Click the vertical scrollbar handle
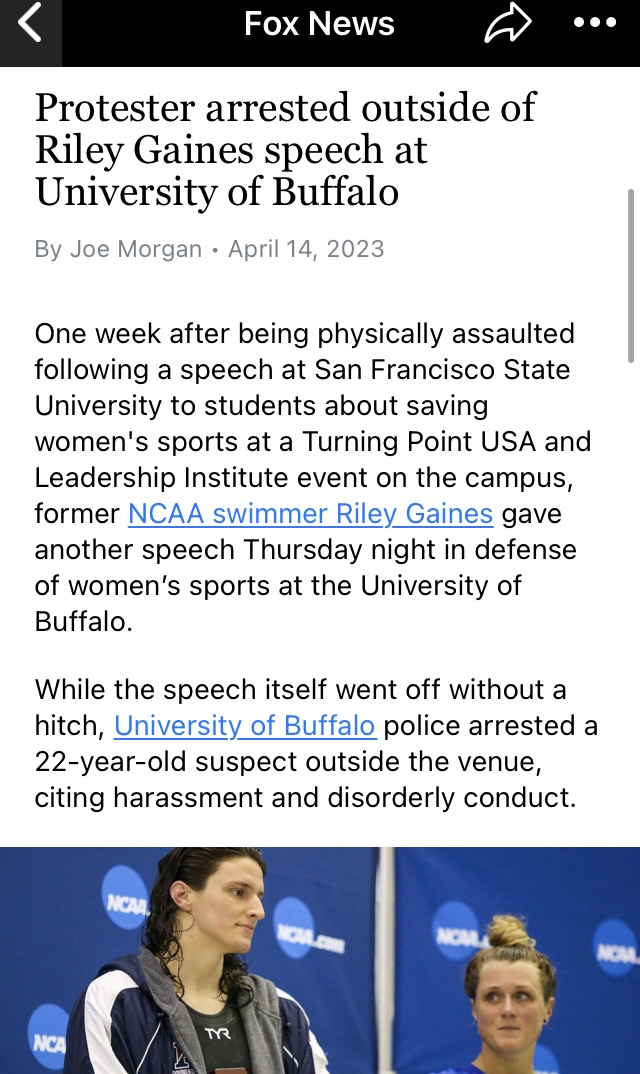640x1074 pixels. [x=631, y=275]
